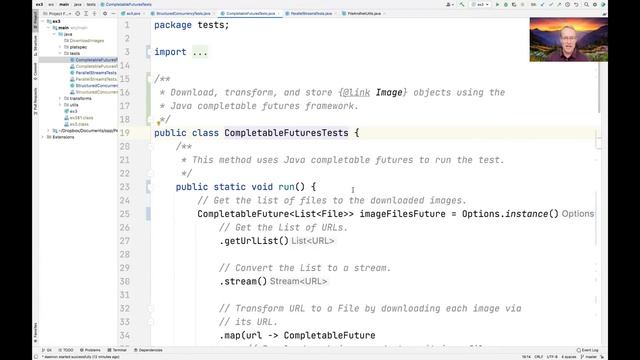
Task: Open the TODO tool window
Action: 66,350
